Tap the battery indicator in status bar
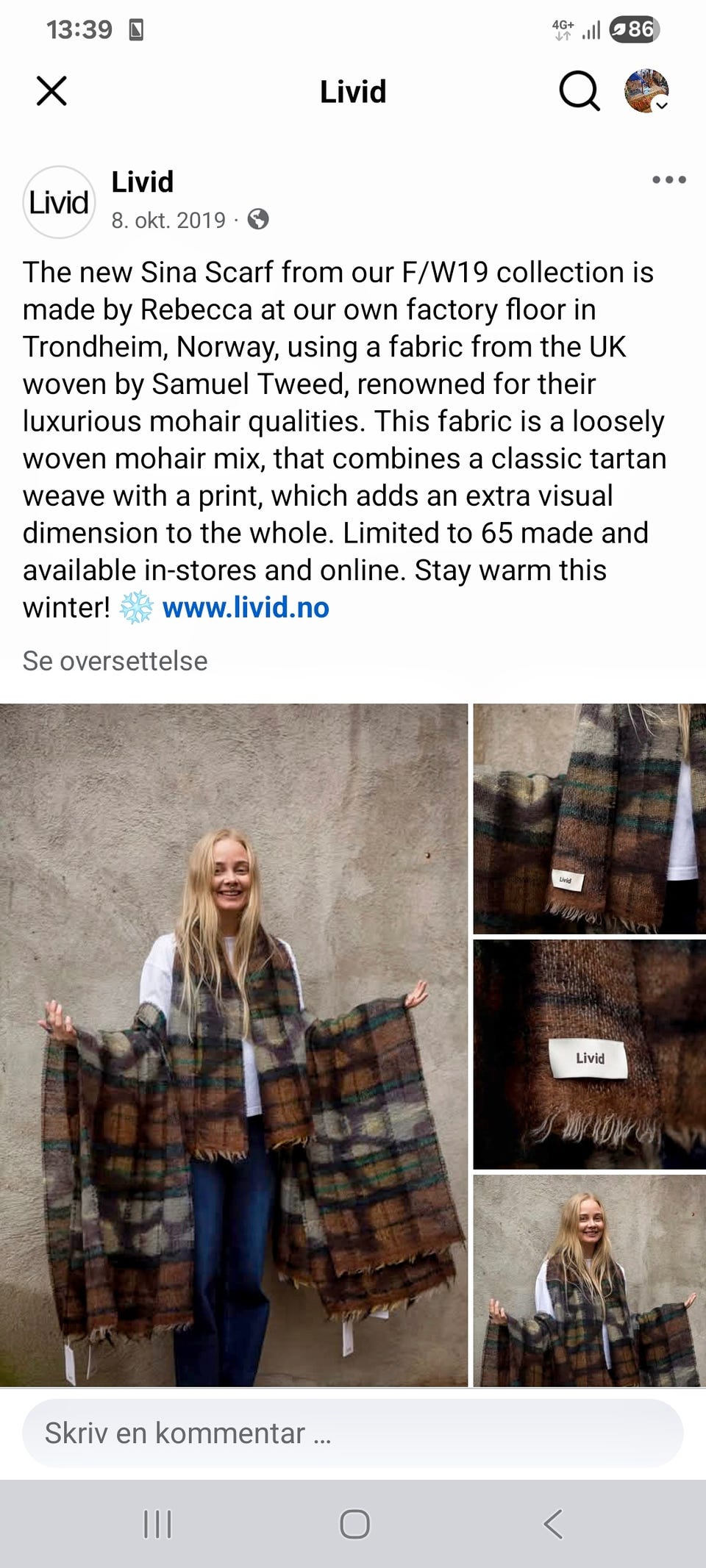 click(635, 29)
